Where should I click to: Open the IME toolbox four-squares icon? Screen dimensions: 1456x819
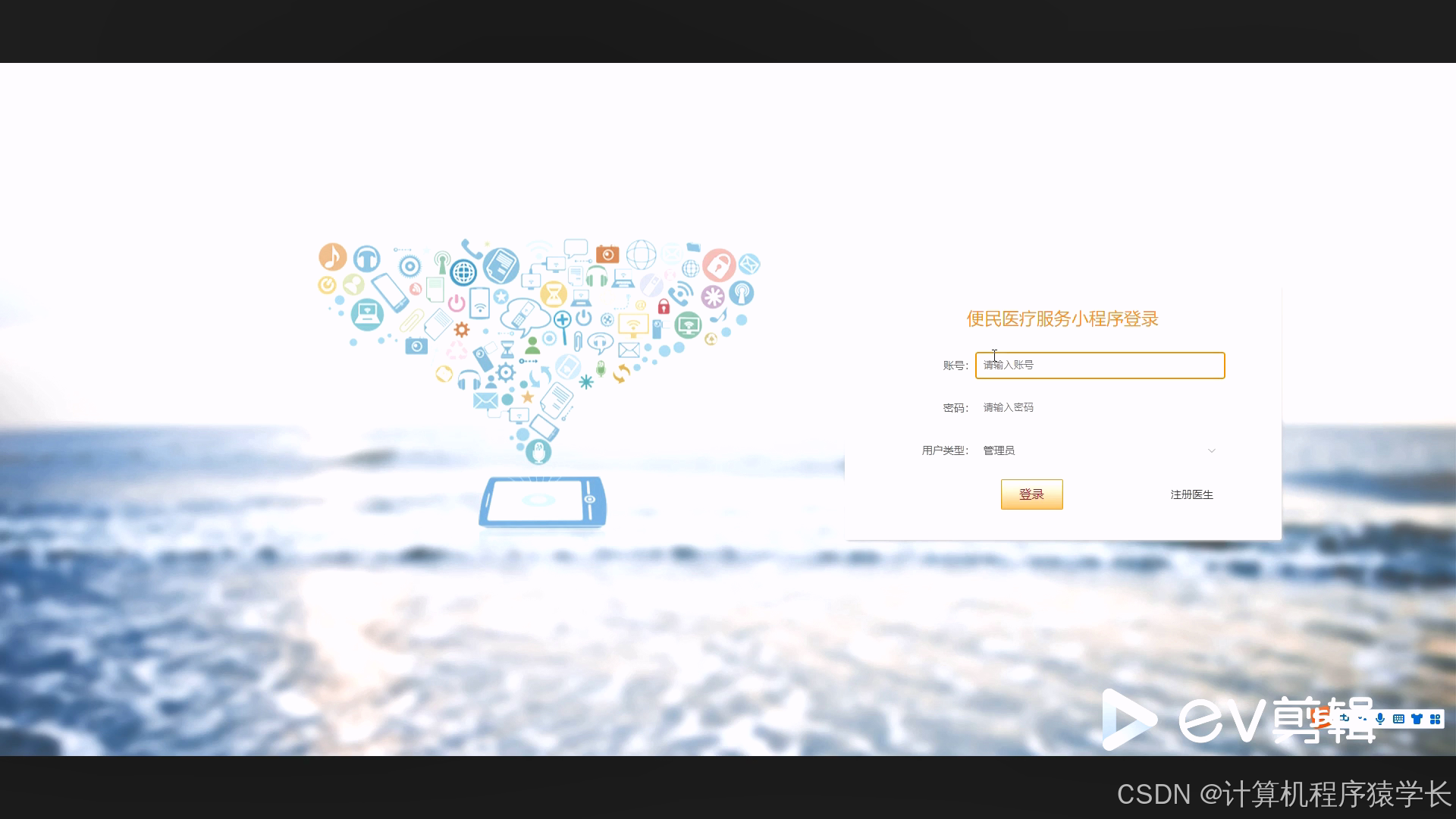point(1435,719)
